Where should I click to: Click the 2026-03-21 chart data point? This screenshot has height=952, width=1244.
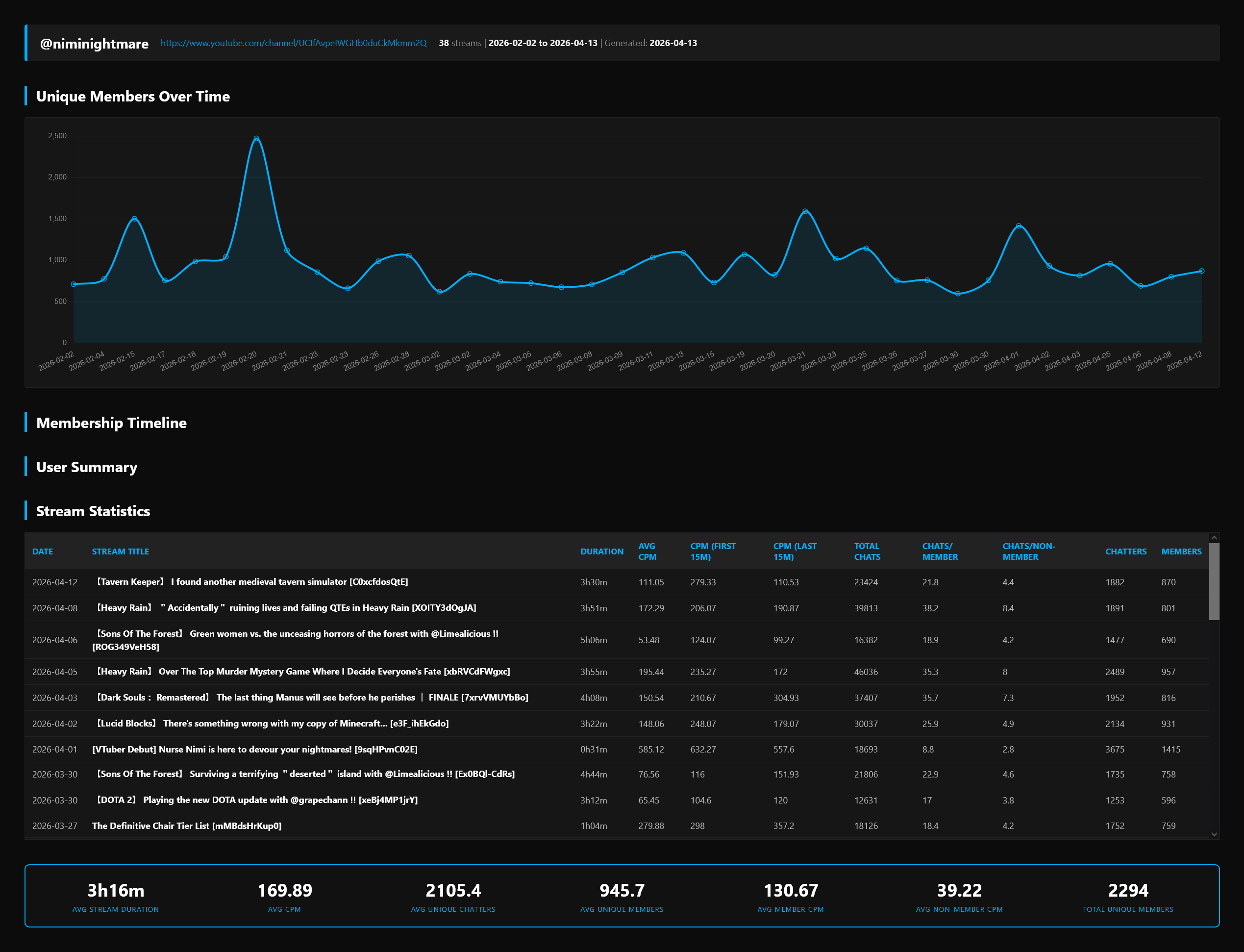pos(805,211)
